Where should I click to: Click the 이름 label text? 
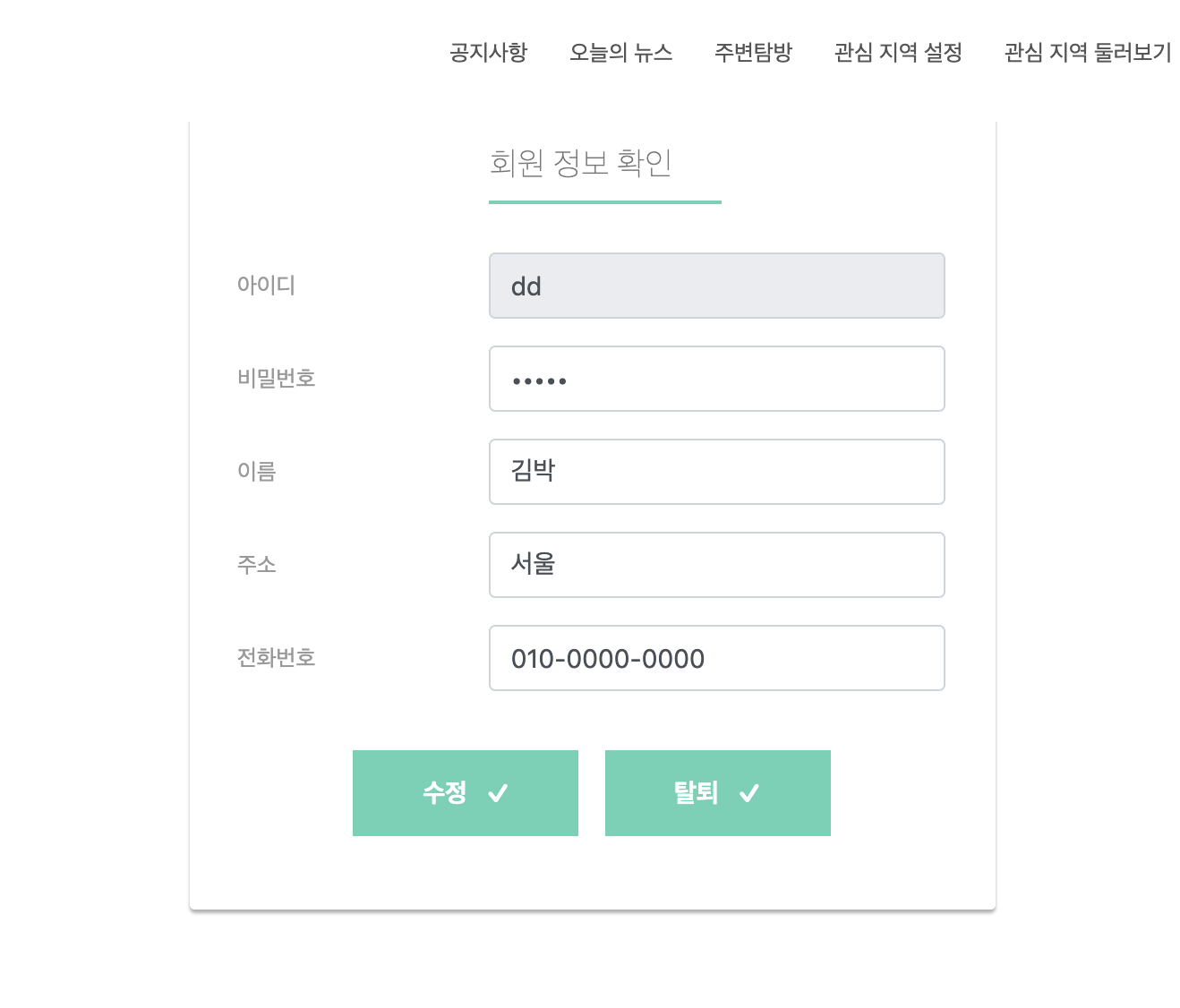257,472
